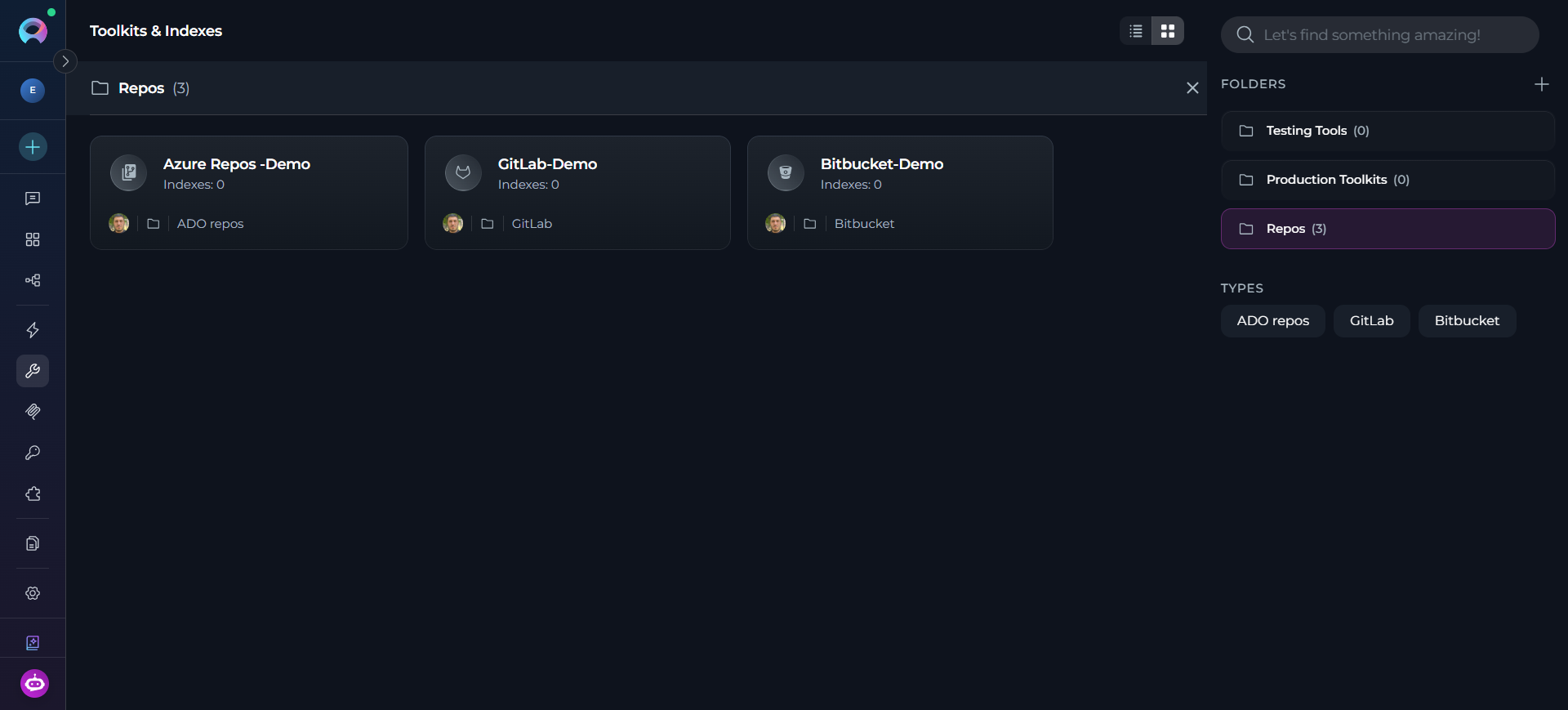
Task: Open the flow diagram pipelines icon in sidebar
Action: tap(33, 280)
